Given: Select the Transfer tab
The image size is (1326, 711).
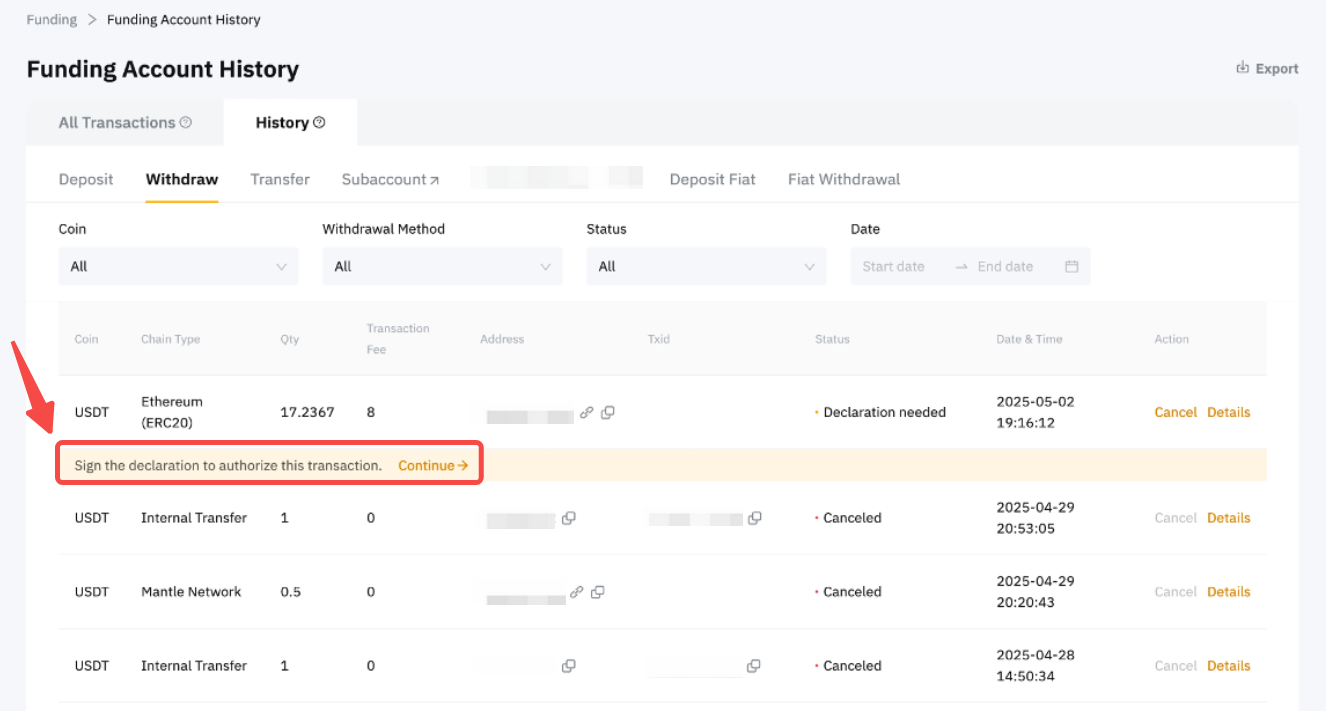Looking at the screenshot, I should (280, 179).
